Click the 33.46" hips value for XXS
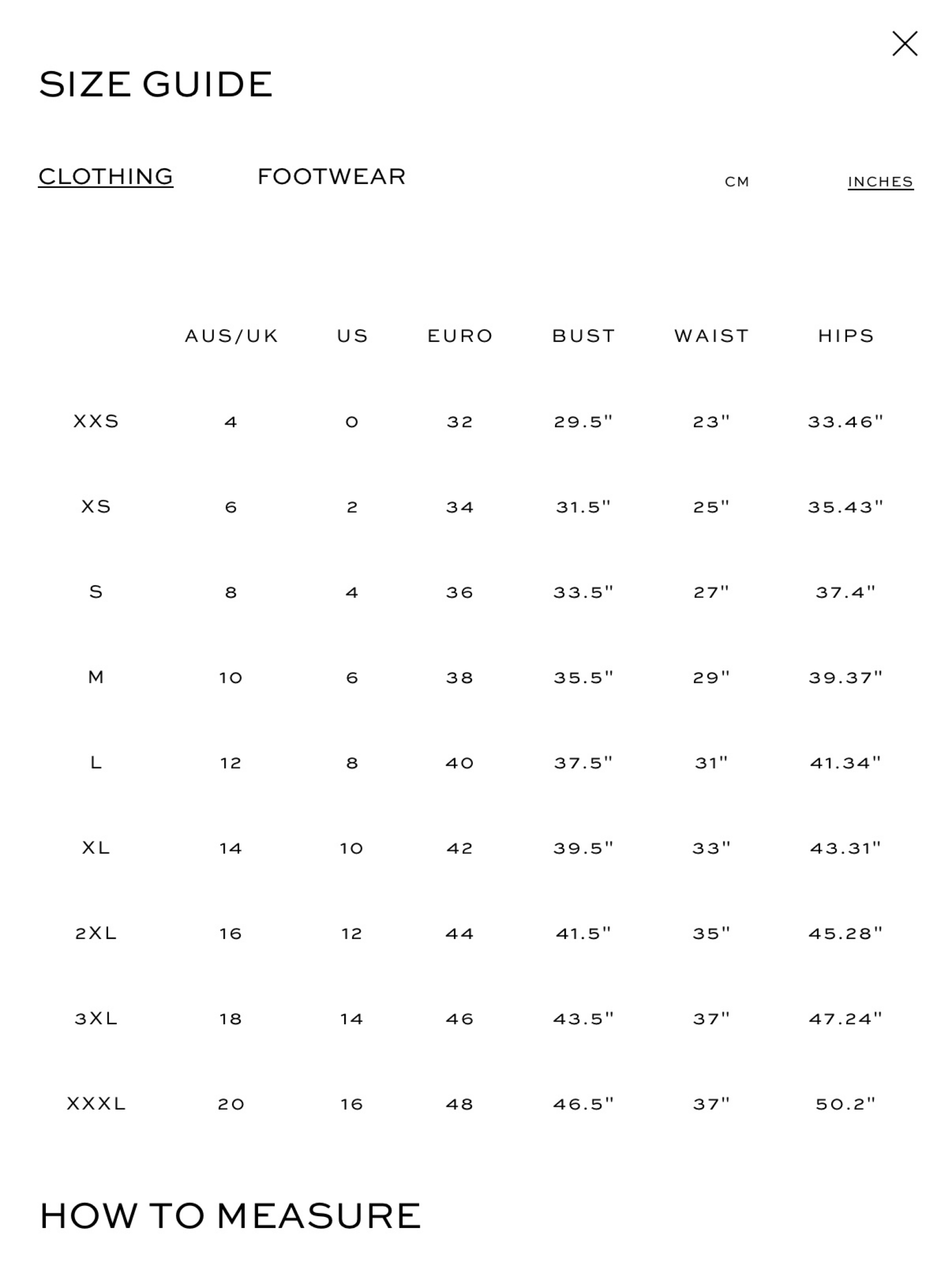Image resolution: width=952 pixels, height=1268 pixels. coord(845,422)
